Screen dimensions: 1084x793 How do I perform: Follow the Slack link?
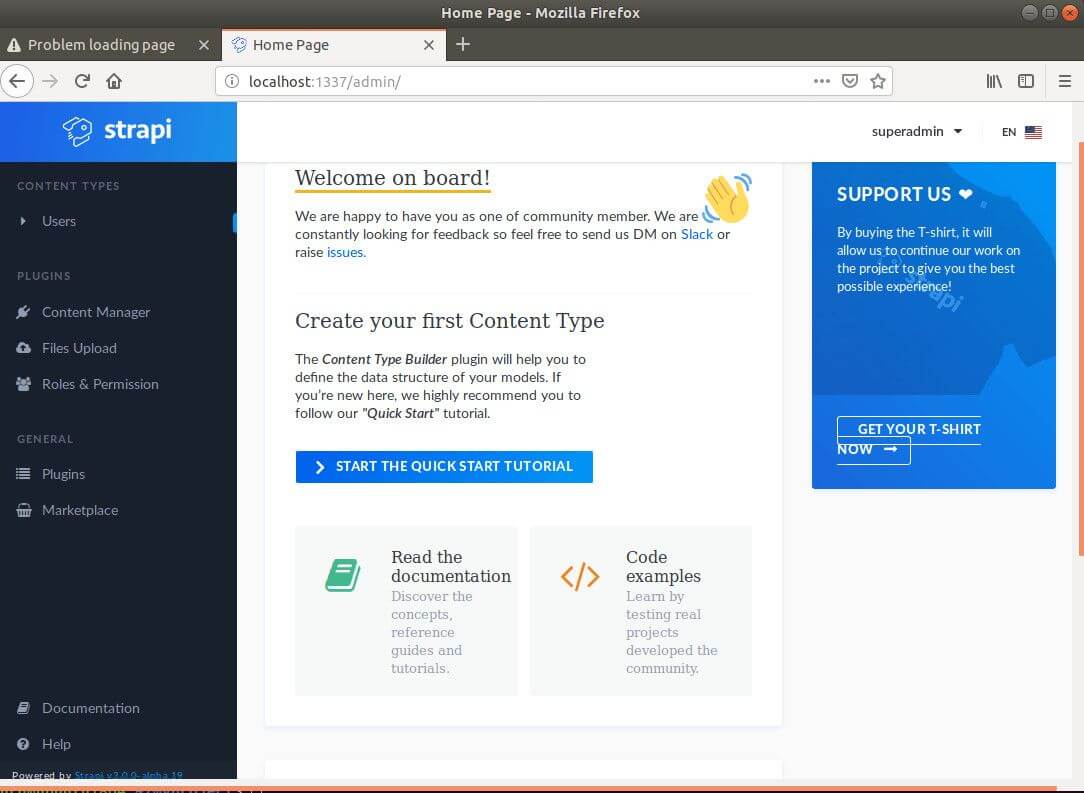pos(697,234)
